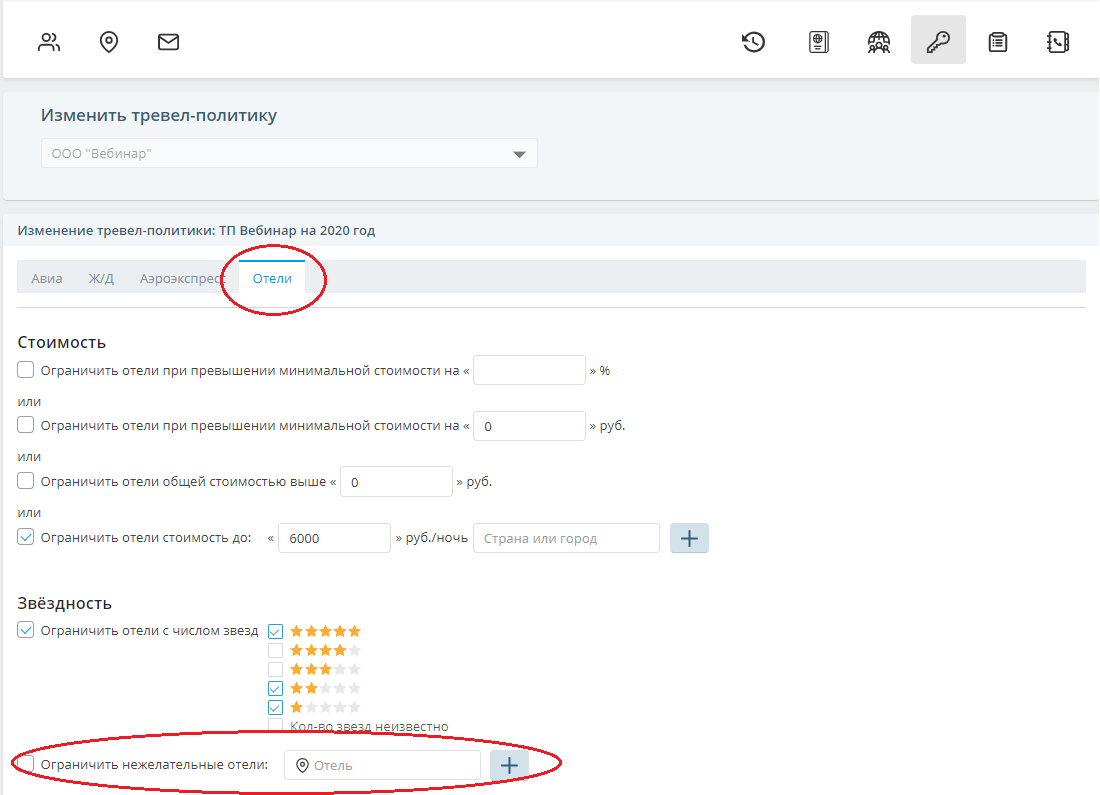Enable limit by minimum cost excess percent
The width and height of the screenshot is (1100, 795).
point(26,370)
